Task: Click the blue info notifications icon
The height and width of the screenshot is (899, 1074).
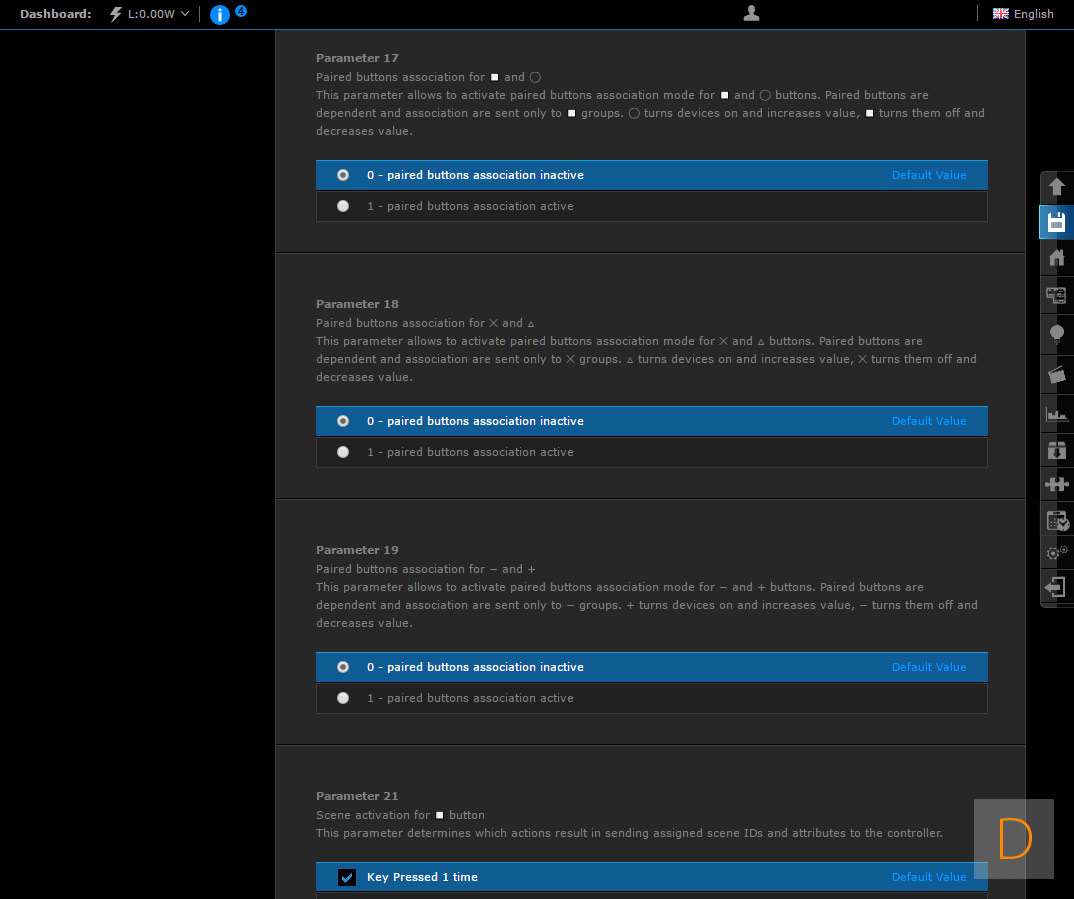Action: [220, 14]
